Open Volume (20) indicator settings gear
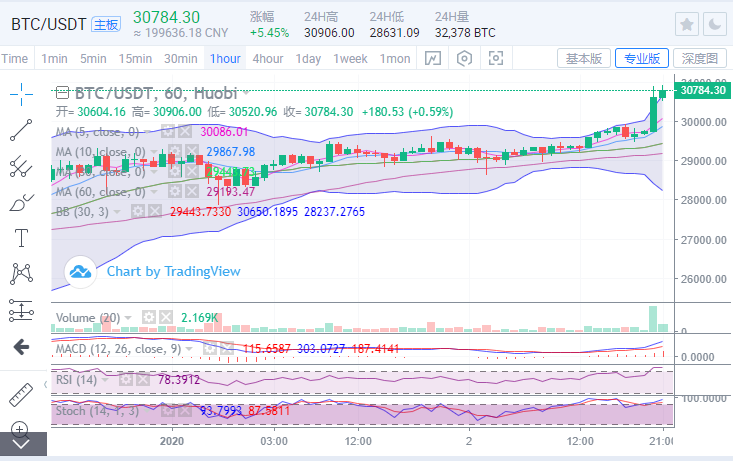Viewport: 733px width, 461px height. click(149, 318)
